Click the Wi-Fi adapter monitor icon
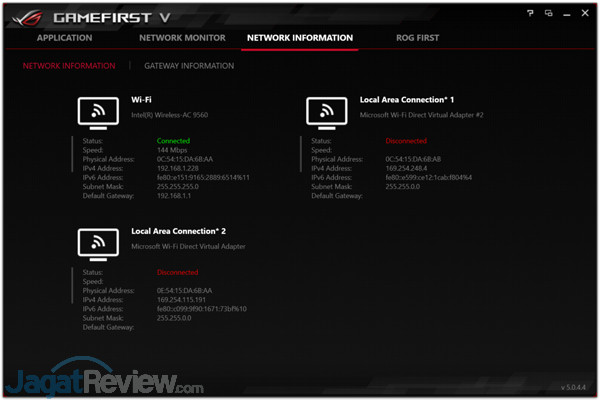600x400 pixels. [x=98, y=113]
